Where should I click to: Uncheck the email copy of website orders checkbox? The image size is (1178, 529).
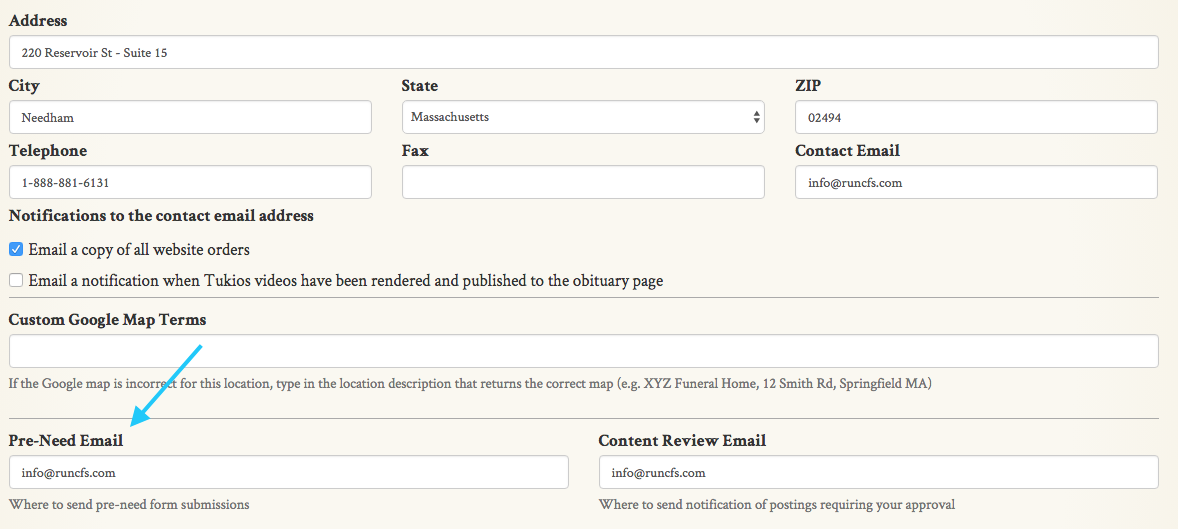[16, 249]
